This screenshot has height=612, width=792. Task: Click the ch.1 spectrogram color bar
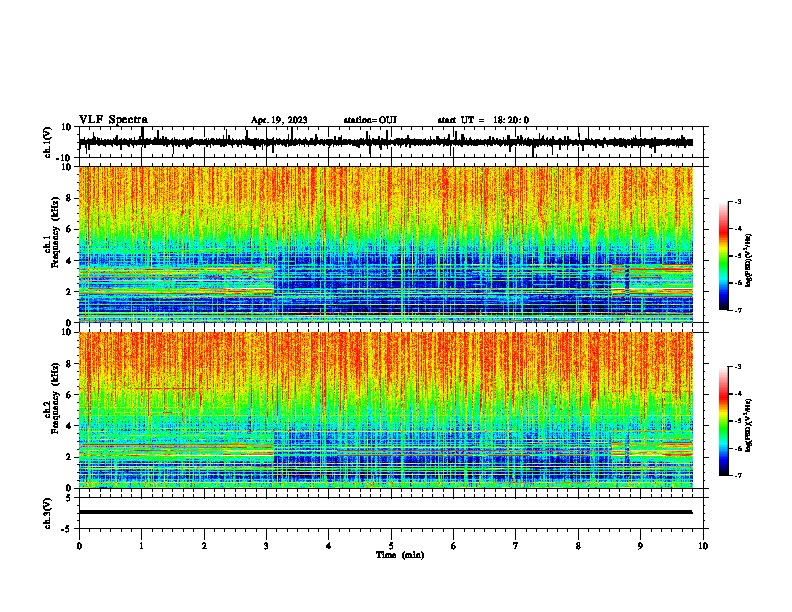724,256
